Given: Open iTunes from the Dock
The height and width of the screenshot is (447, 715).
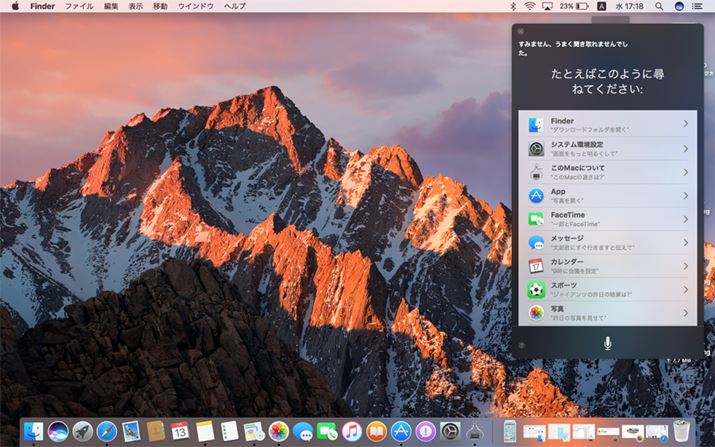Looking at the screenshot, I should click(352, 431).
